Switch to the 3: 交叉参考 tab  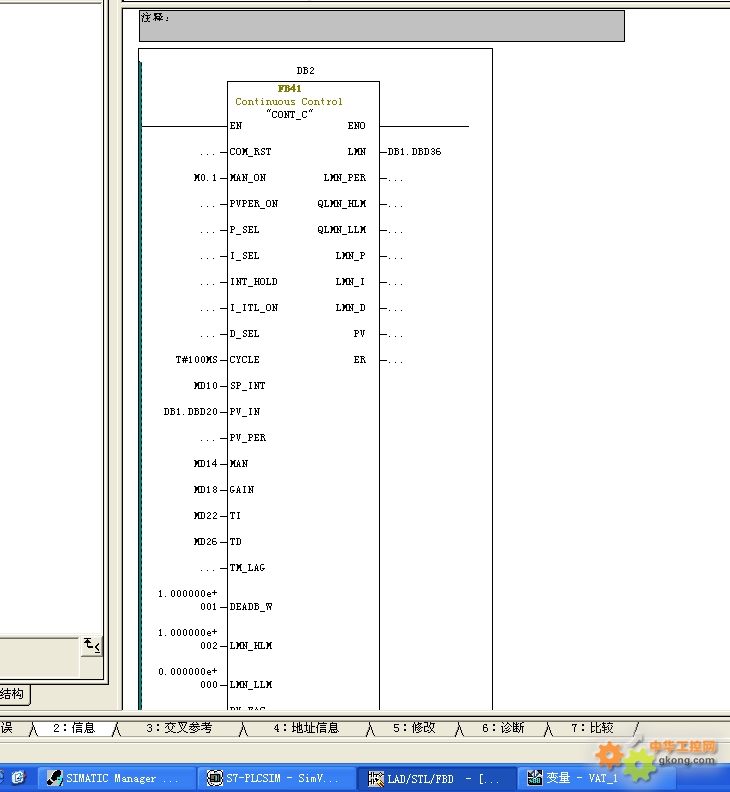(x=179, y=728)
